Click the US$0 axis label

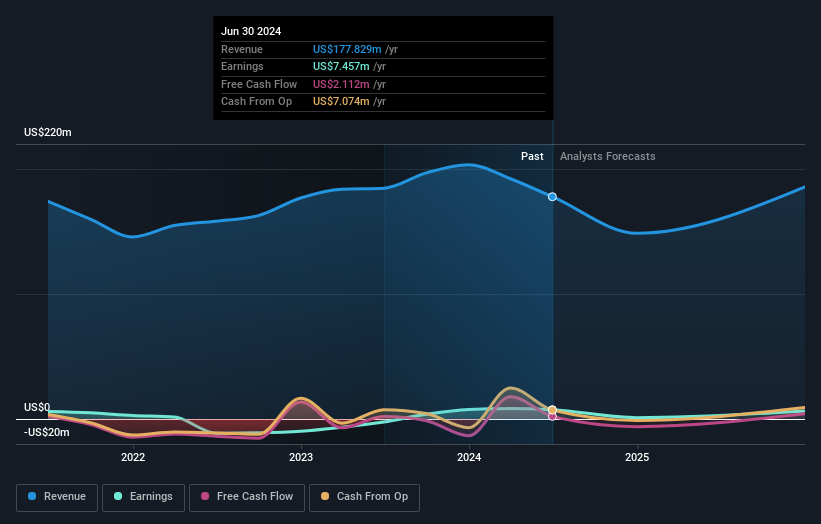click(37, 407)
